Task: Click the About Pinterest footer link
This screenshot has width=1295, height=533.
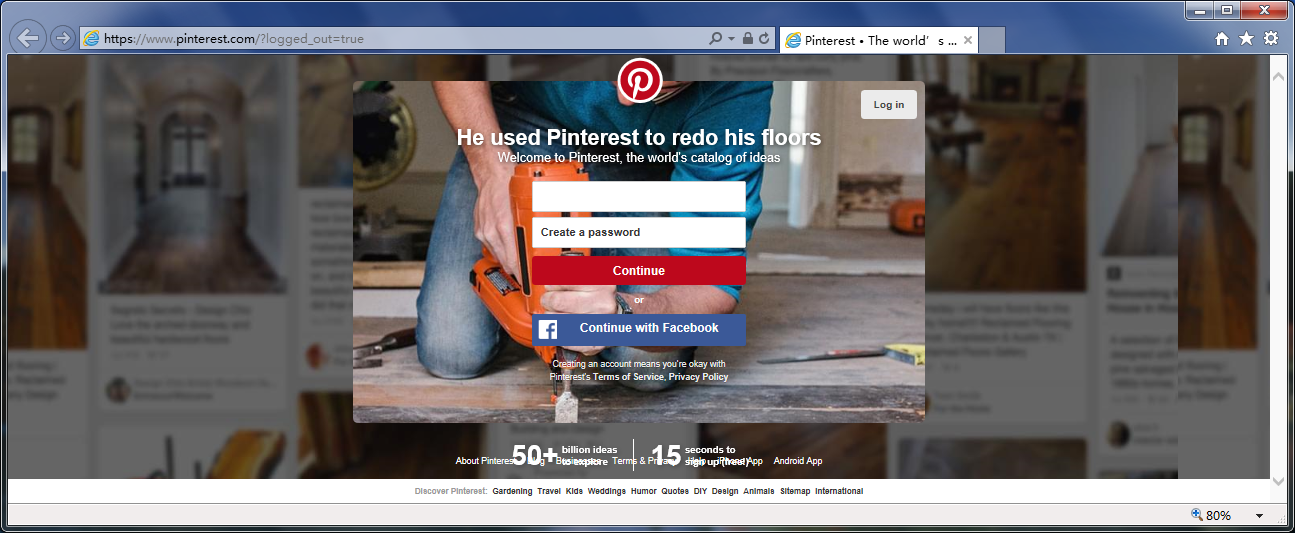Action: click(485, 461)
